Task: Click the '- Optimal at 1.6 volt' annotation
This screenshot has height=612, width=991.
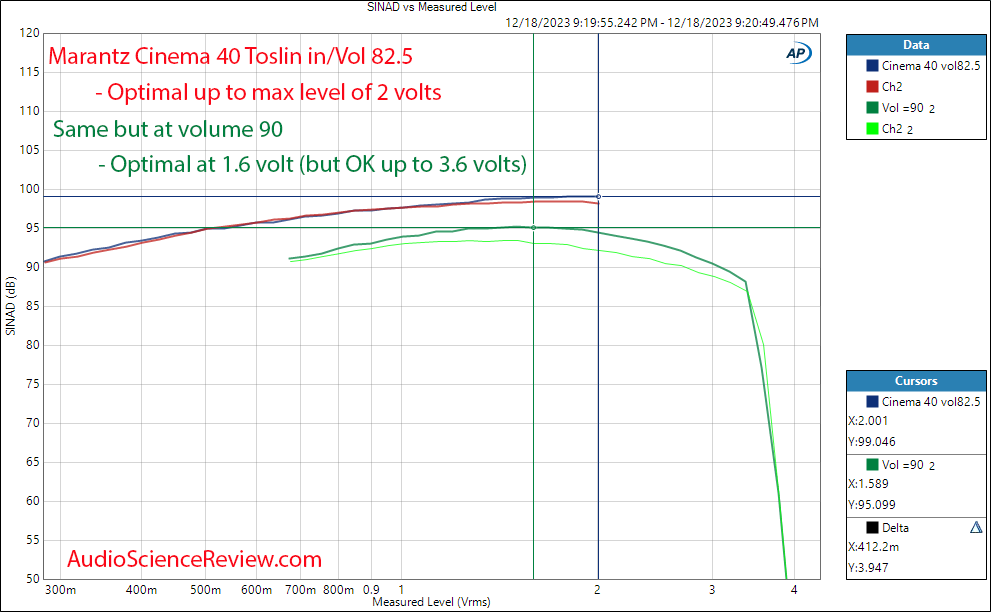Action: (x=195, y=164)
